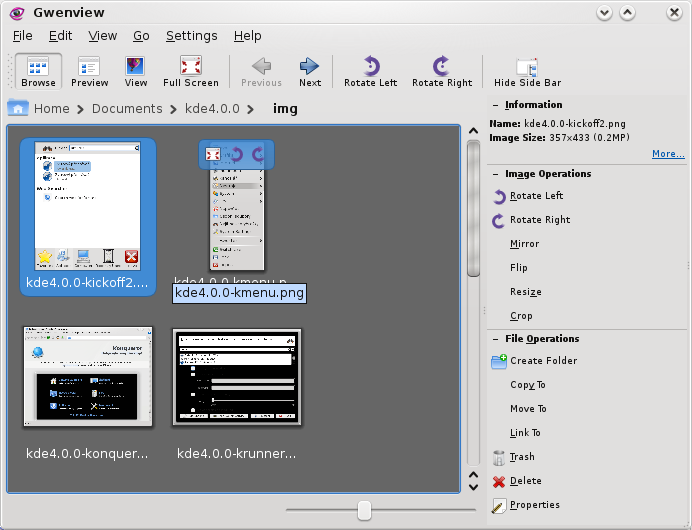This screenshot has height=530, width=692.
Task: Click the Home folder icon in breadcrumb
Action: pos(18,108)
